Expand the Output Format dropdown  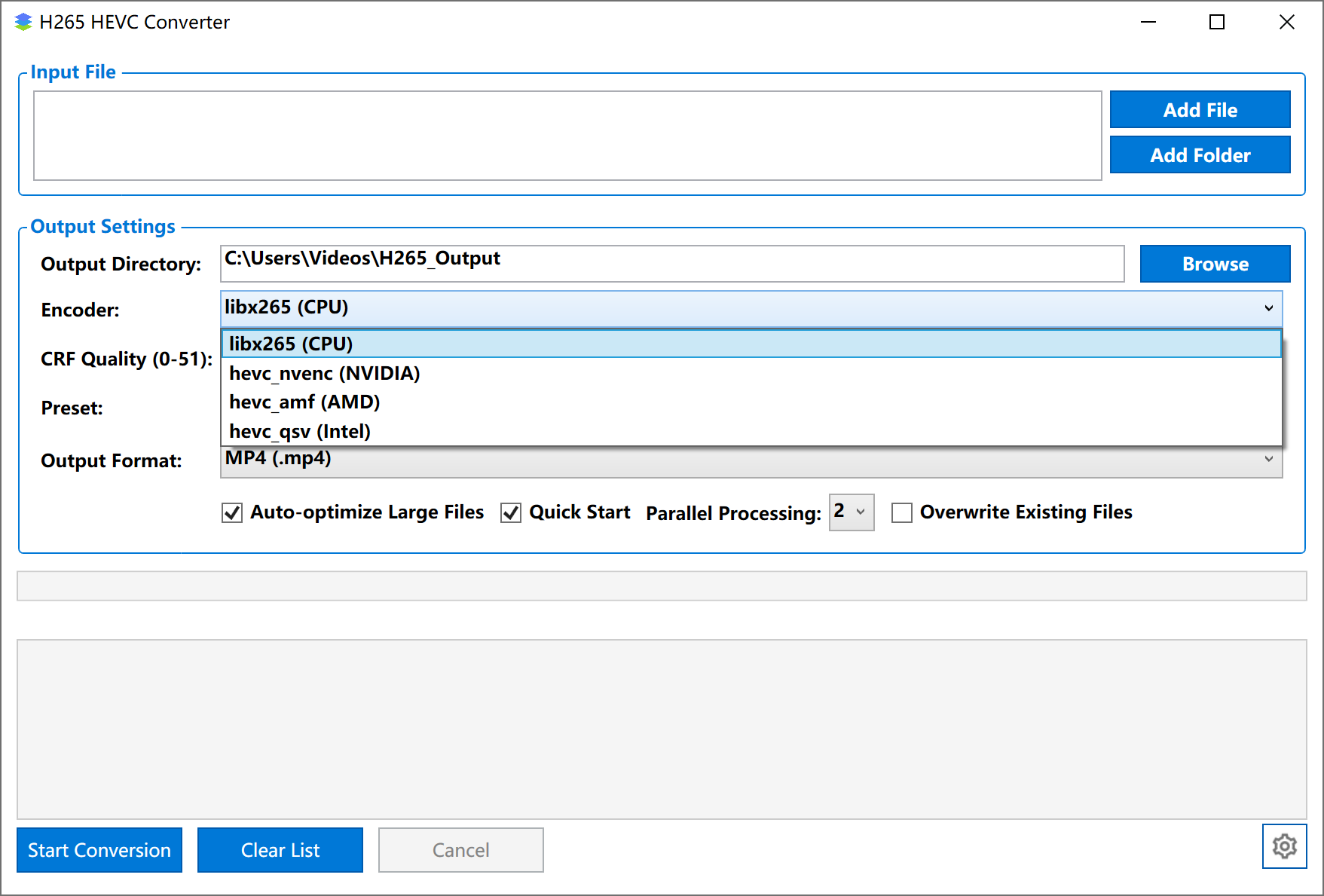coord(1268,460)
